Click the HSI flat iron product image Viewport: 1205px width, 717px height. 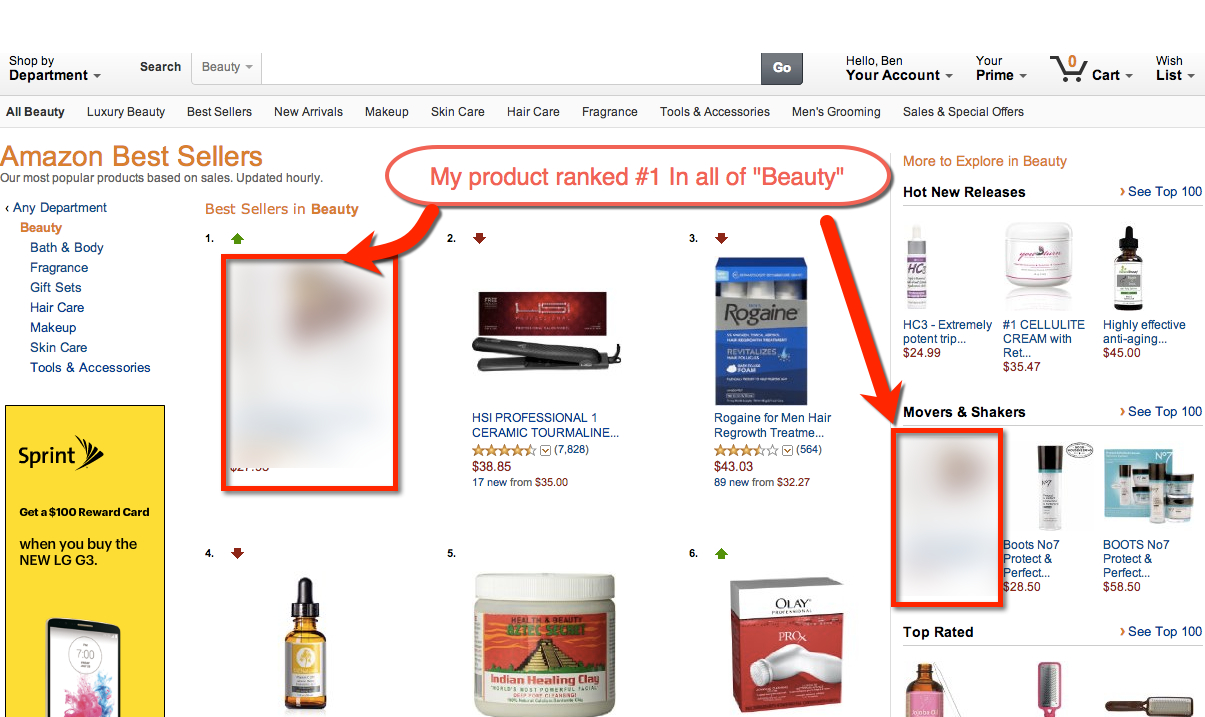tap(540, 328)
